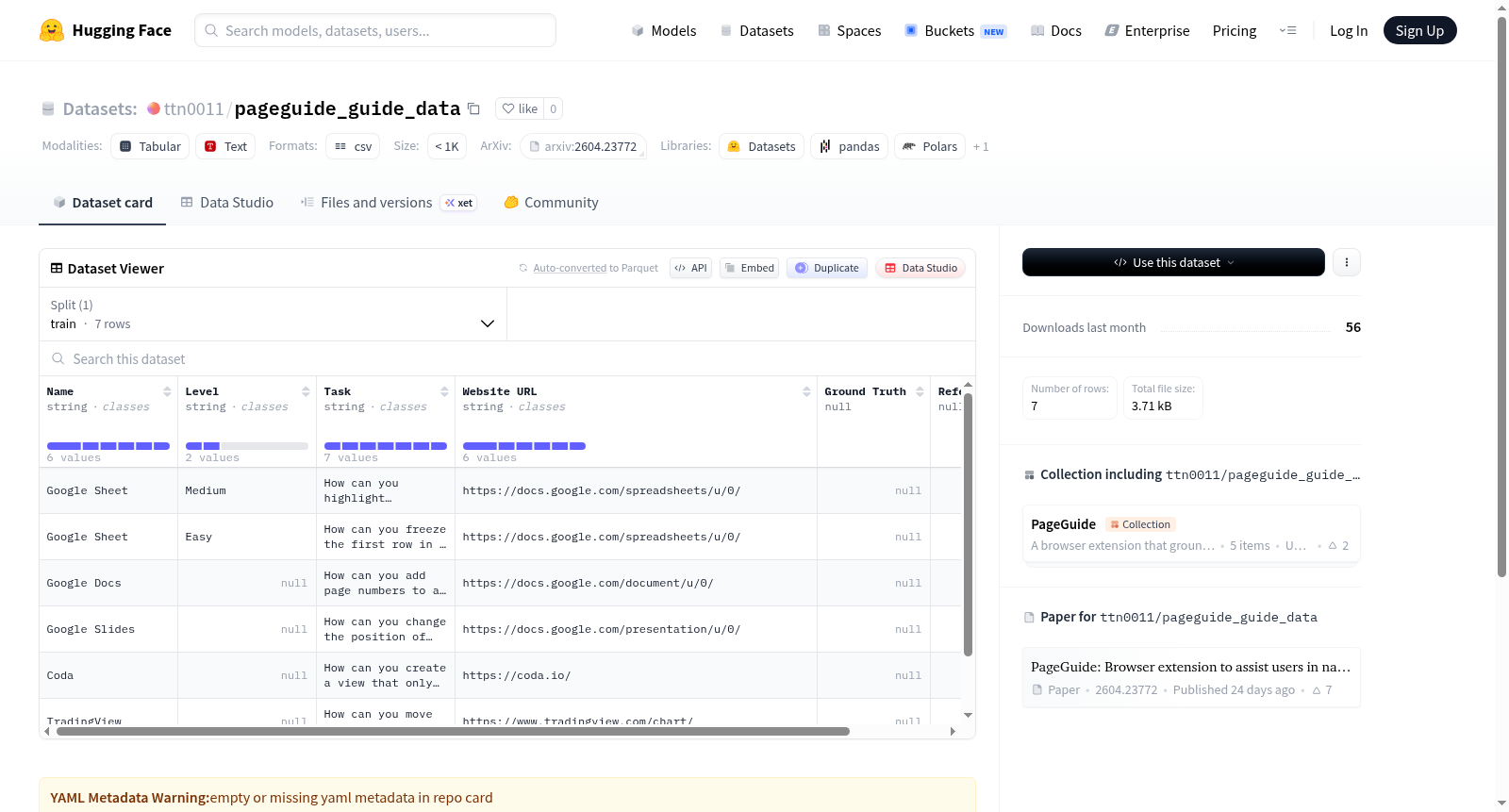This screenshot has width=1509, height=812.
Task: Like the pageguide_guide_data dataset
Action: point(520,108)
